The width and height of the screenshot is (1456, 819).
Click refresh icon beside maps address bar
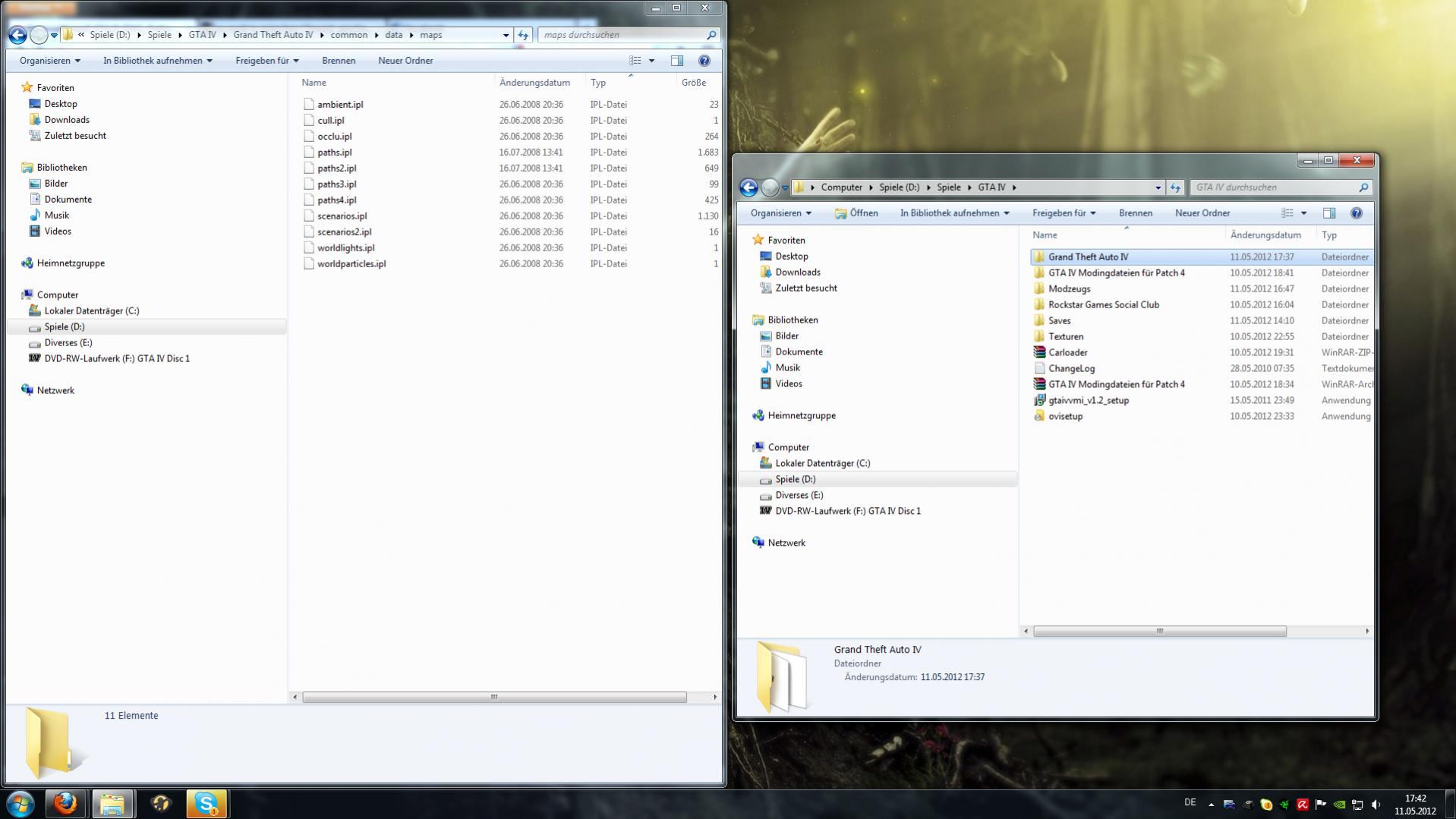523,35
